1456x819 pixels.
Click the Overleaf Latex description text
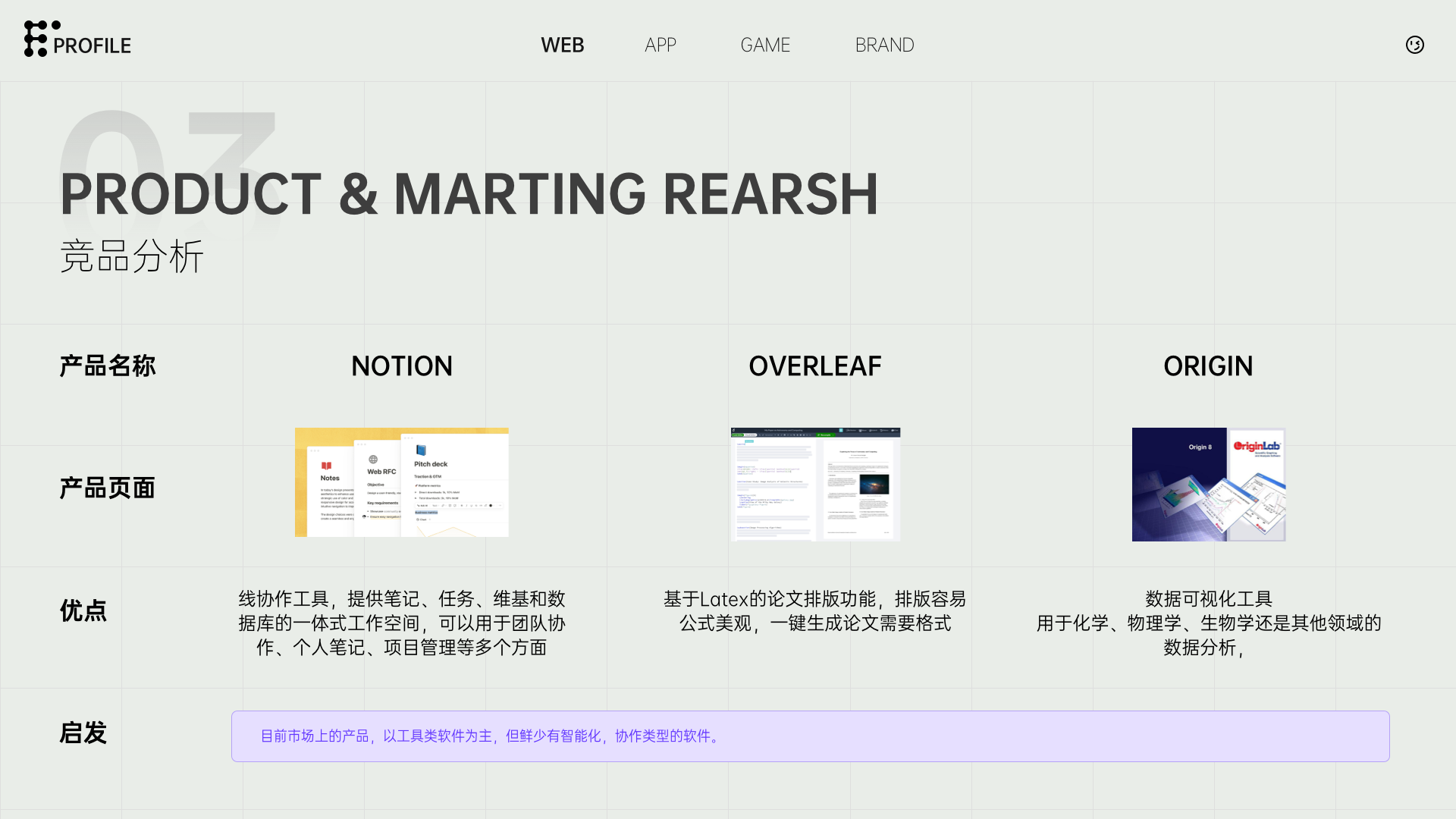pyautogui.click(x=815, y=610)
